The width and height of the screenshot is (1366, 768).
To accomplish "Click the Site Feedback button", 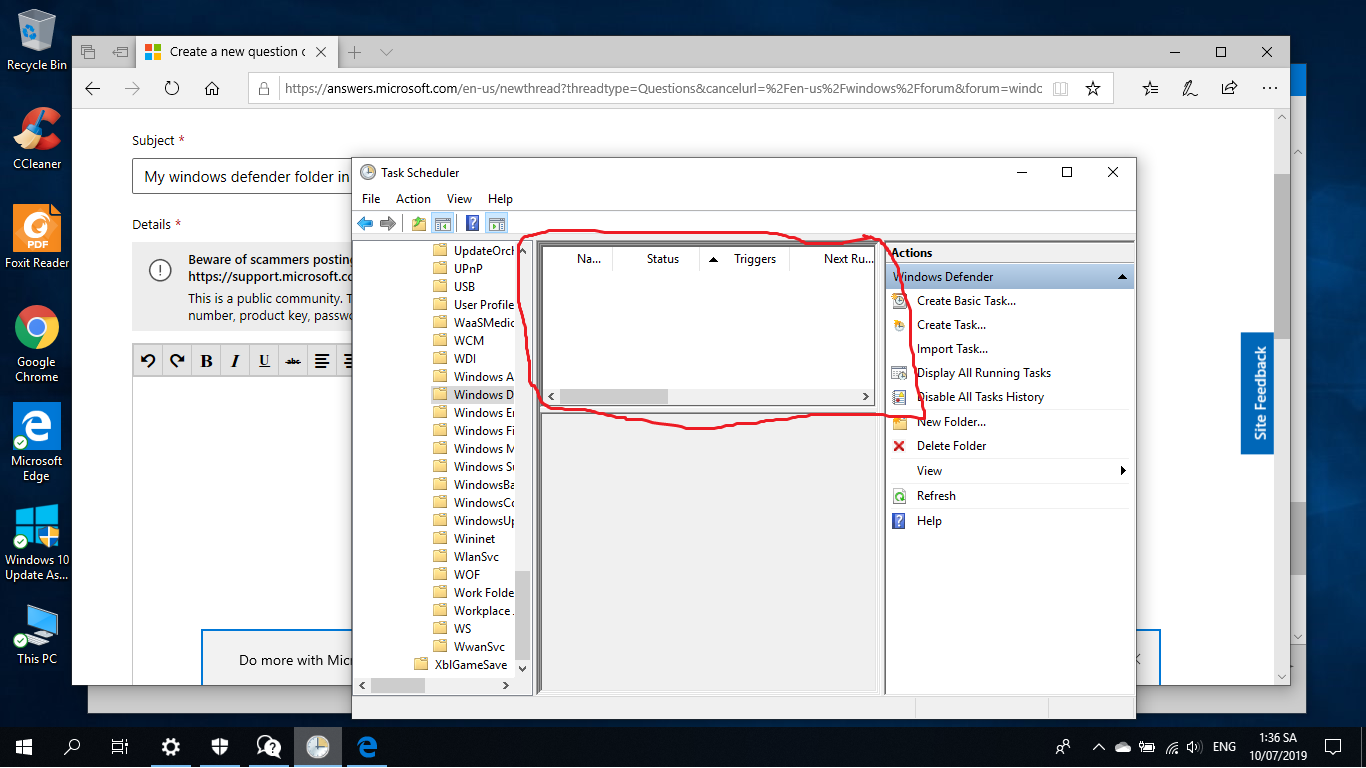I will coord(1257,394).
